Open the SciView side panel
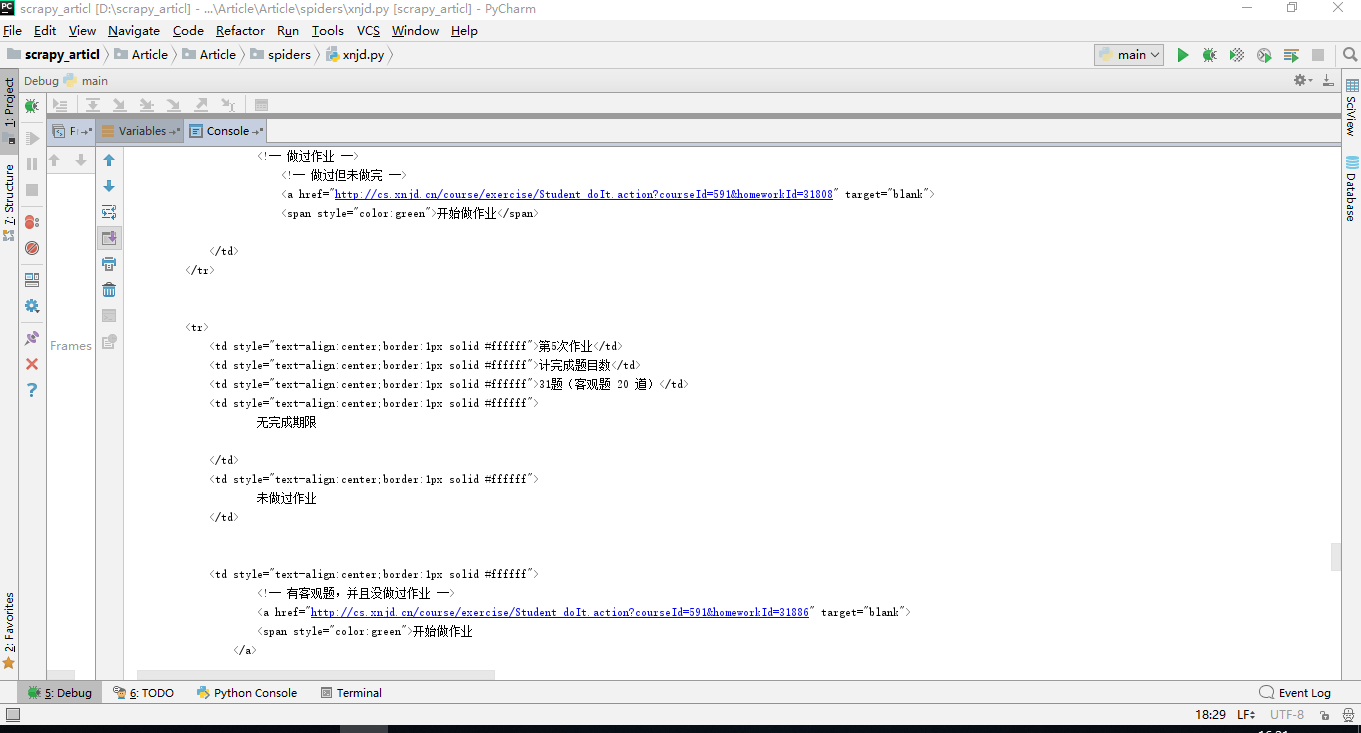Viewport: 1361px width, 733px height. pyautogui.click(x=1351, y=108)
